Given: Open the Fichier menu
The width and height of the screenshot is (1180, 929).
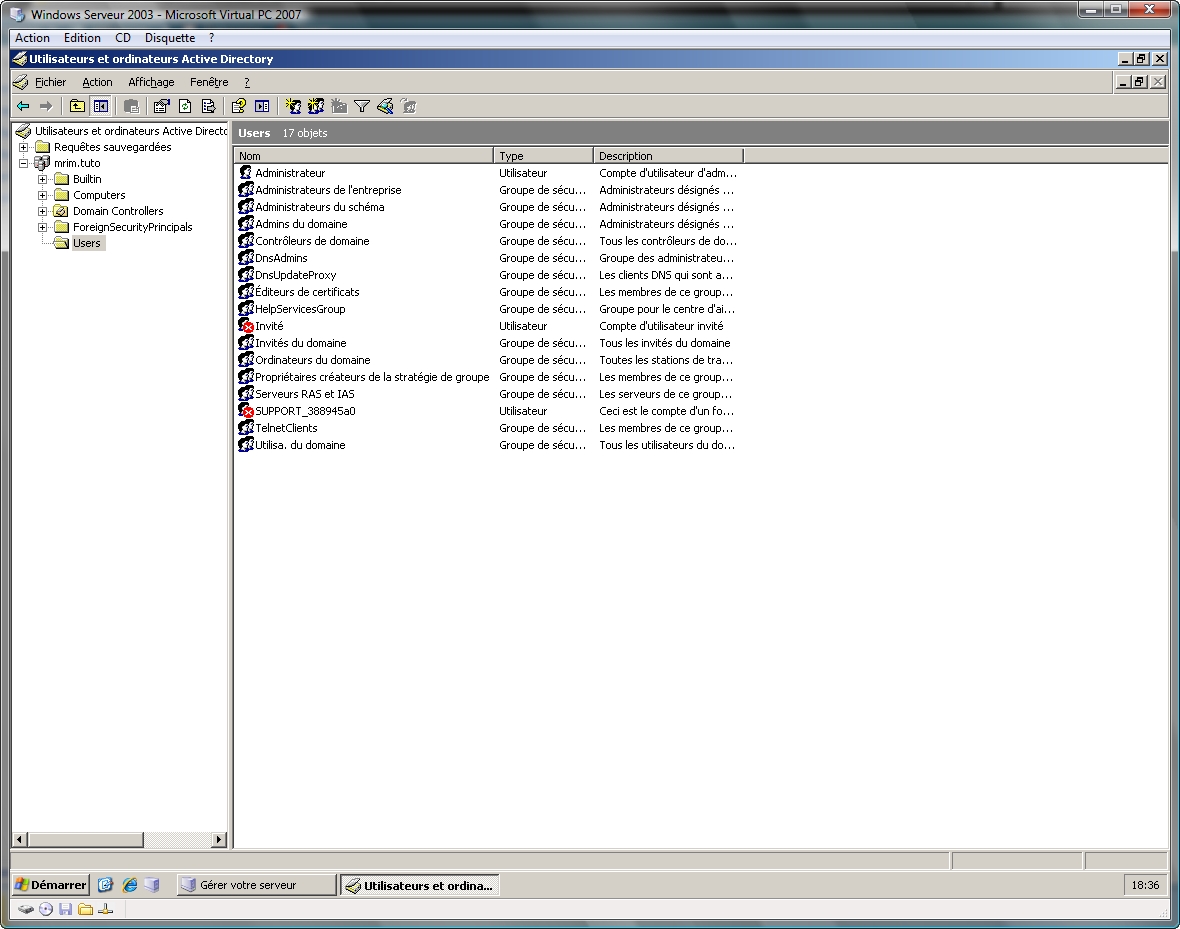Looking at the screenshot, I should pos(50,82).
